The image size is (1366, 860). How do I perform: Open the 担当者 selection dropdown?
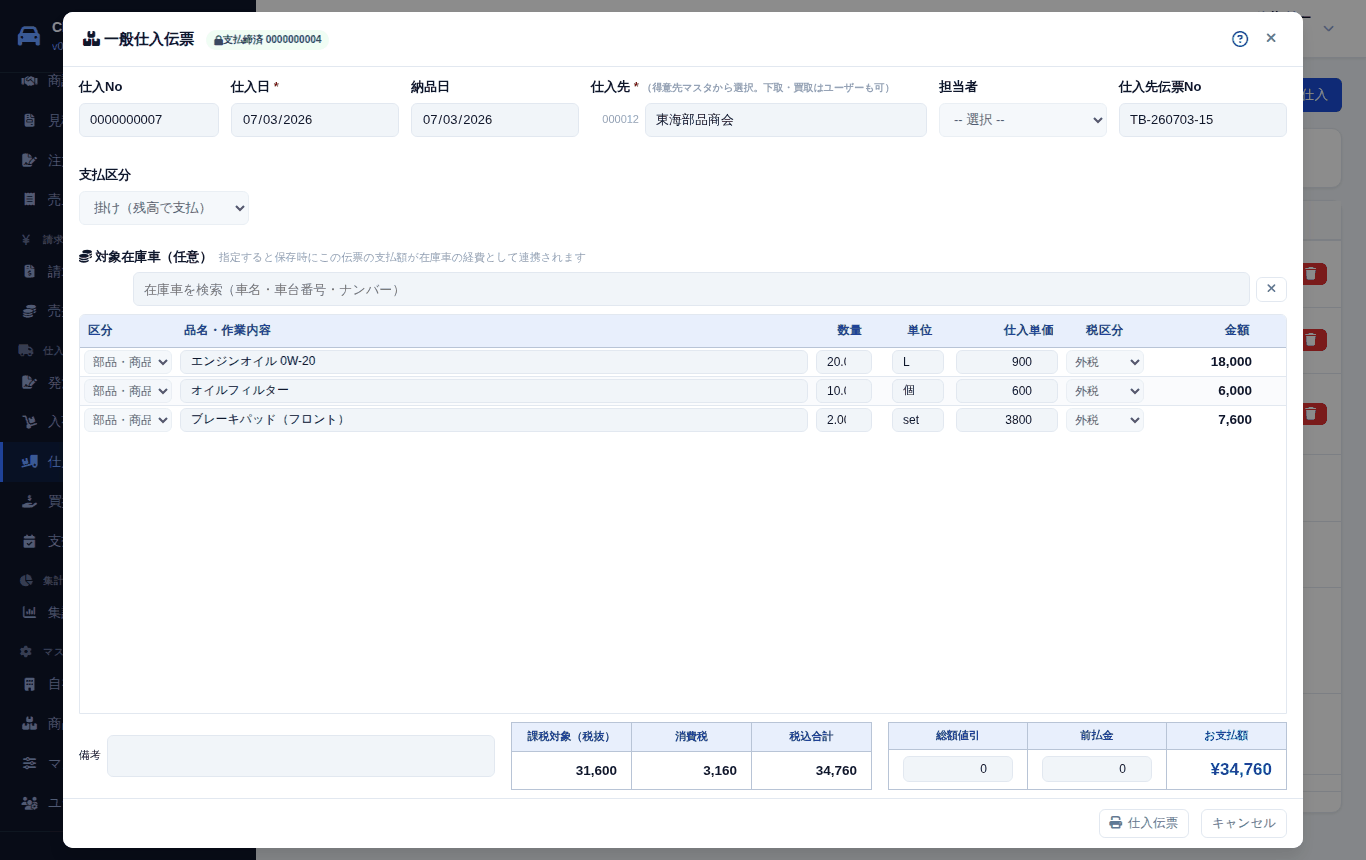click(1023, 120)
